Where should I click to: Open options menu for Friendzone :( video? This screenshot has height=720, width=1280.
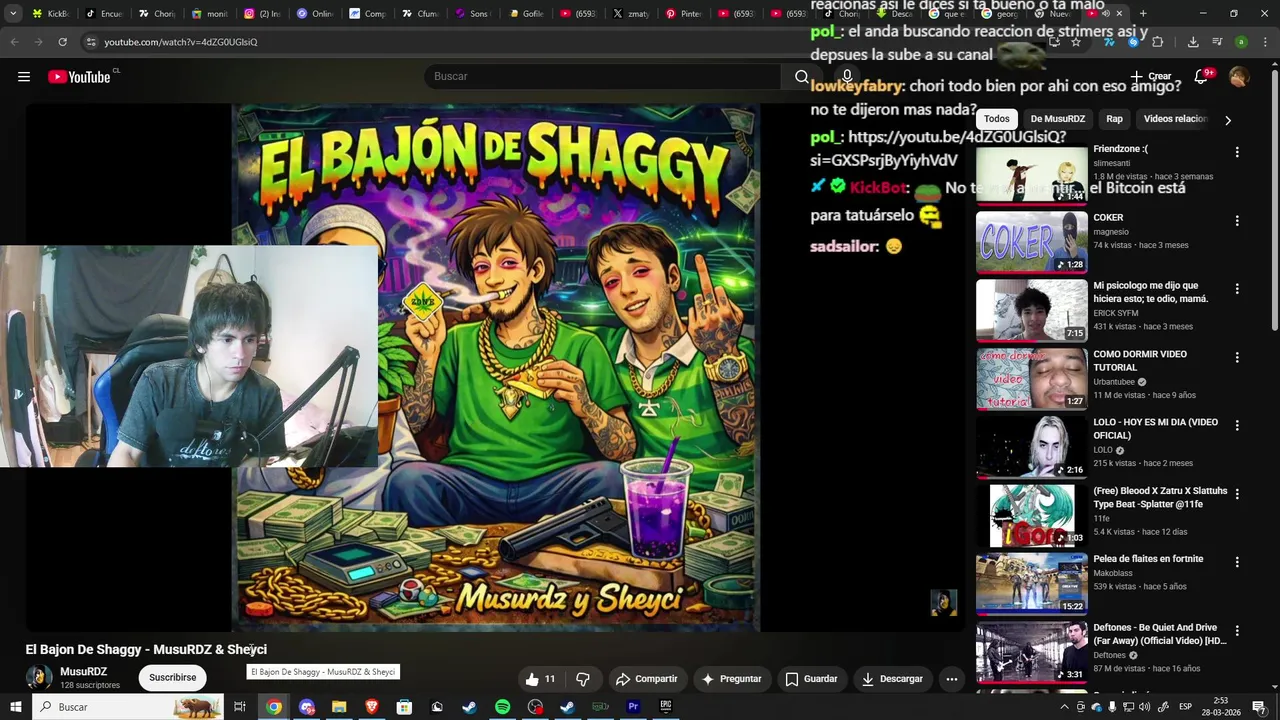pos(1237,152)
